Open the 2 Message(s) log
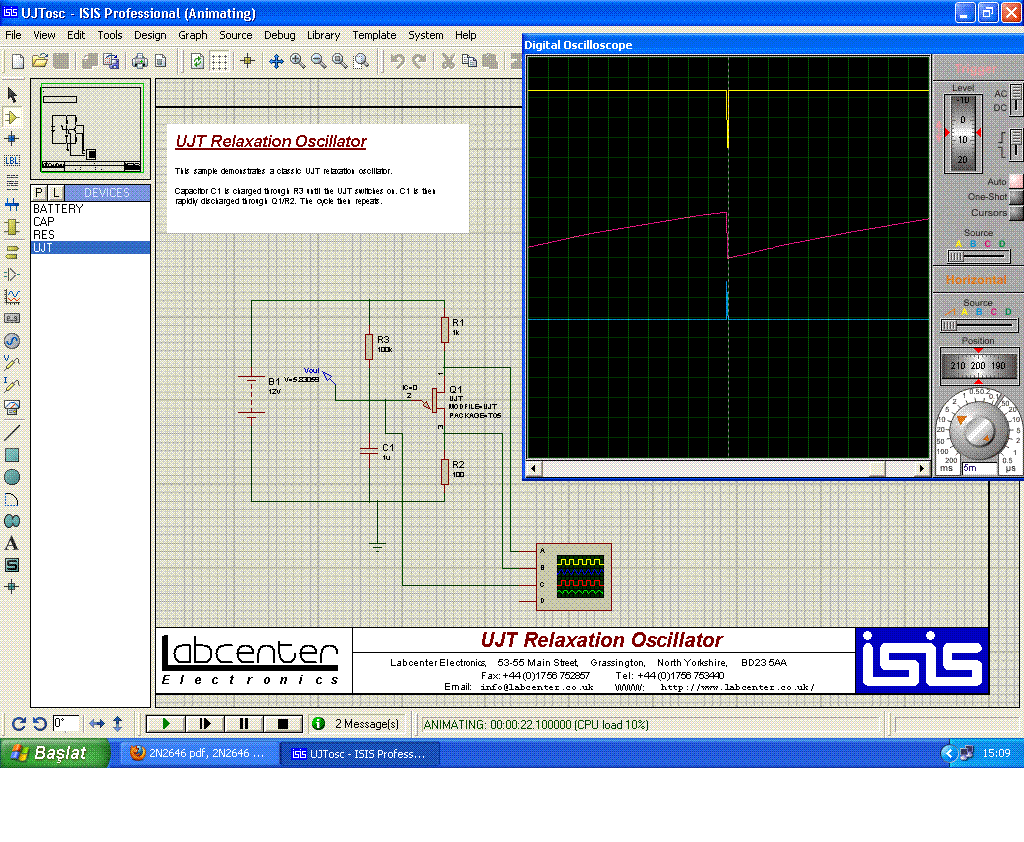Image resolution: width=1024 pixels, height=842 pixels. click(356, 724)
